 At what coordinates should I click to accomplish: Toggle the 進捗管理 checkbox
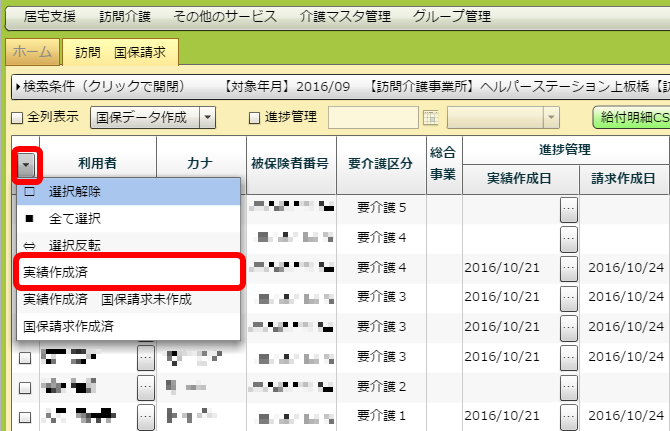254,118
